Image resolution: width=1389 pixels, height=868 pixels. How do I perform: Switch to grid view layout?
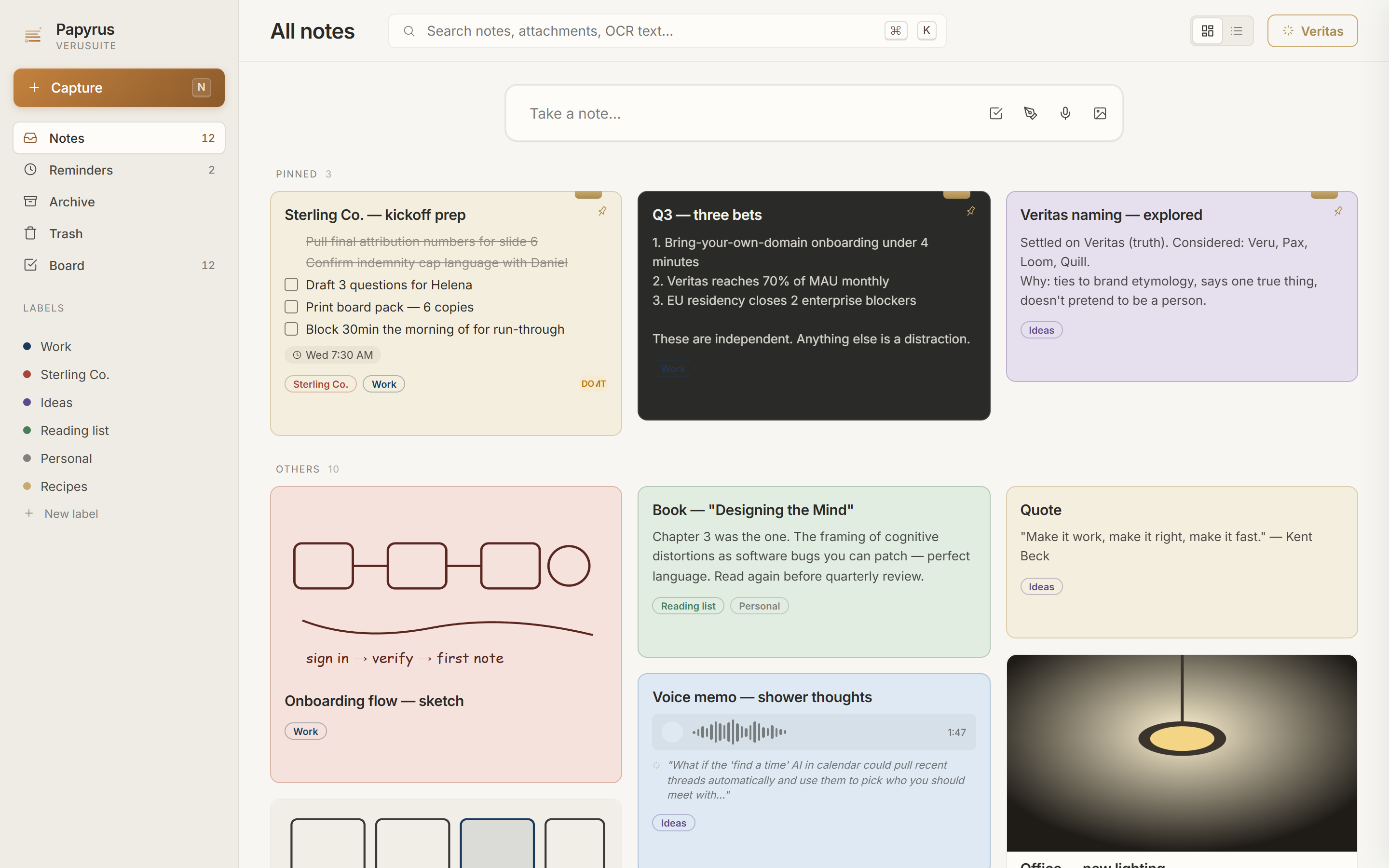coord(1208,31)
